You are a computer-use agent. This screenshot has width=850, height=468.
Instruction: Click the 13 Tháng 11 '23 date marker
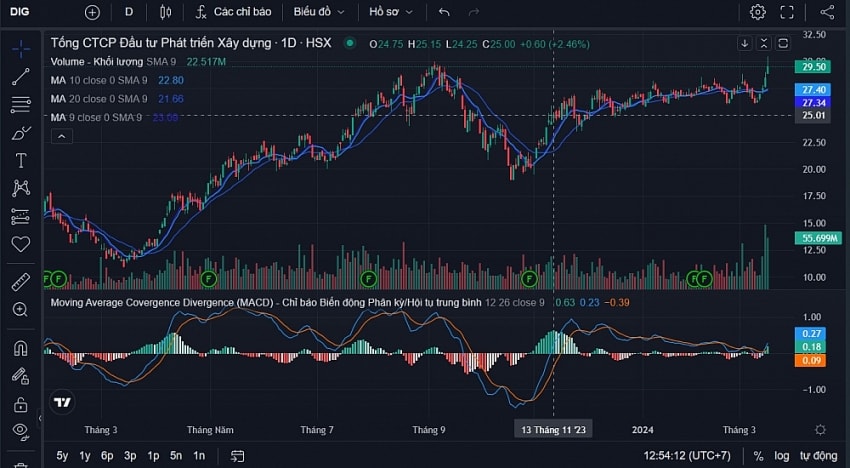[x=553, y=430]
